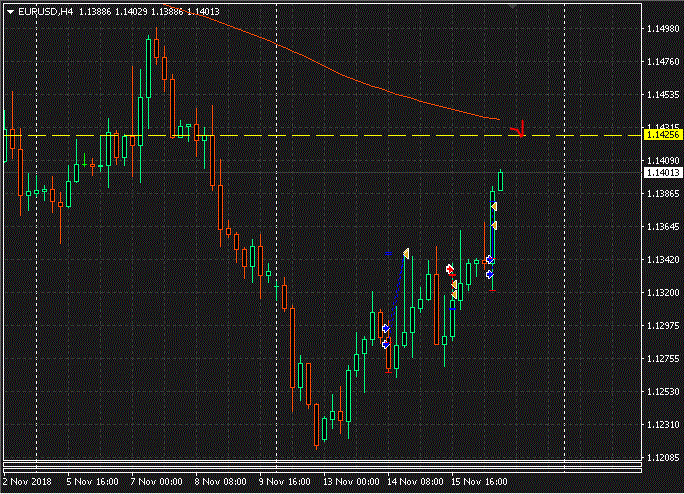Image resolution: width=684 pixels, height=494 pixels.
Task: Click the chart shift triangle on top edge
Action: point(513,5)
